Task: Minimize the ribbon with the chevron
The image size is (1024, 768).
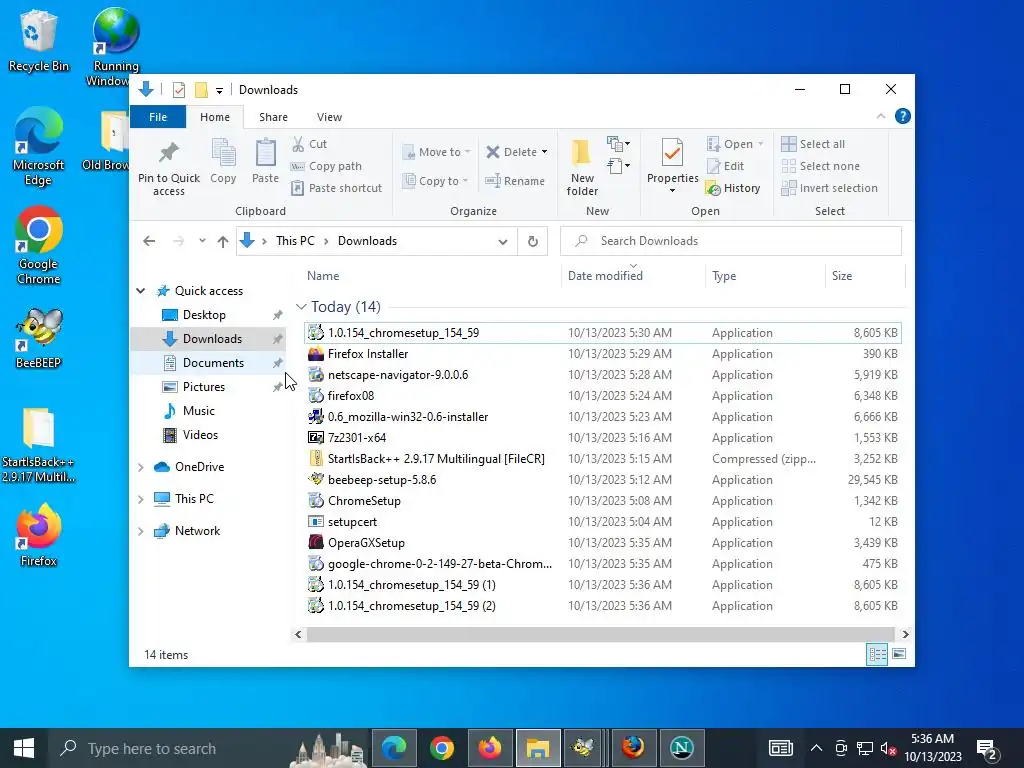Action: [x=880, y=116]
